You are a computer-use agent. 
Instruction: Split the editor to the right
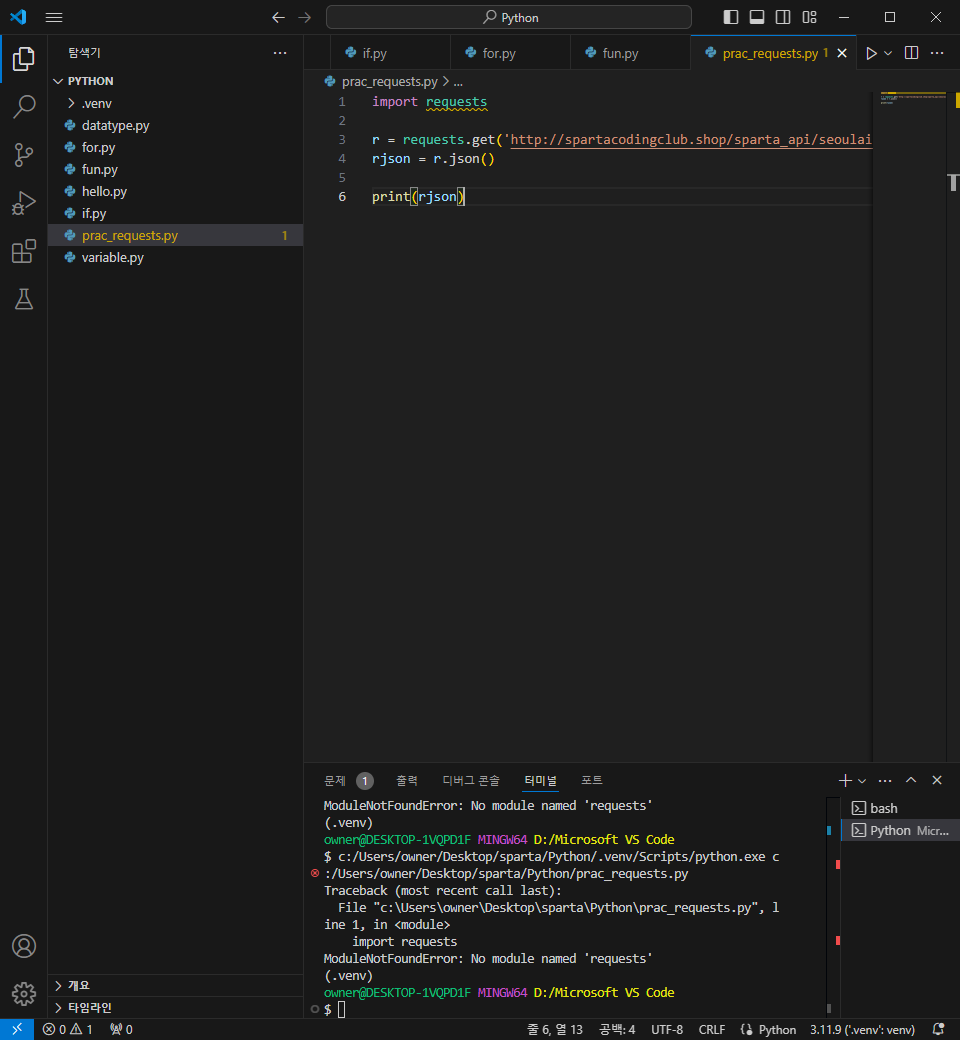point(912,53)
